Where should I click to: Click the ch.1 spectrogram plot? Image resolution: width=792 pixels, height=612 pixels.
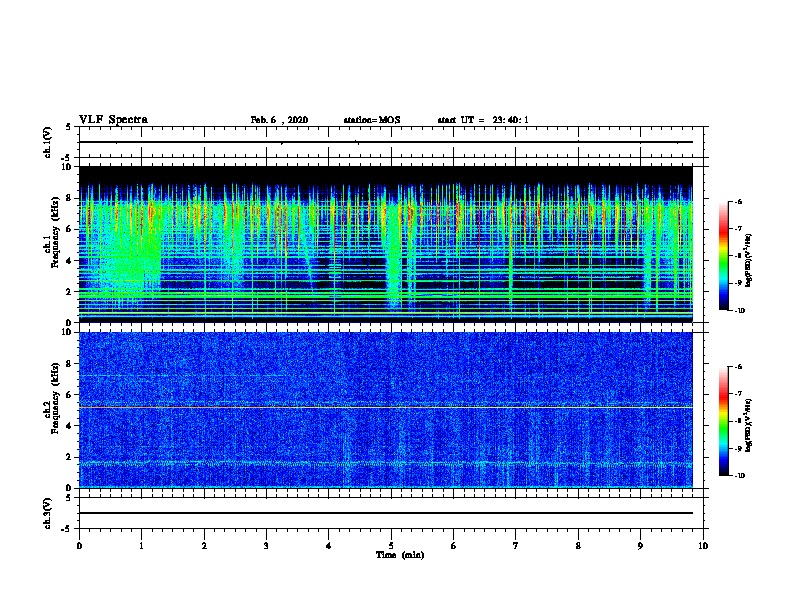click(386, 244)
